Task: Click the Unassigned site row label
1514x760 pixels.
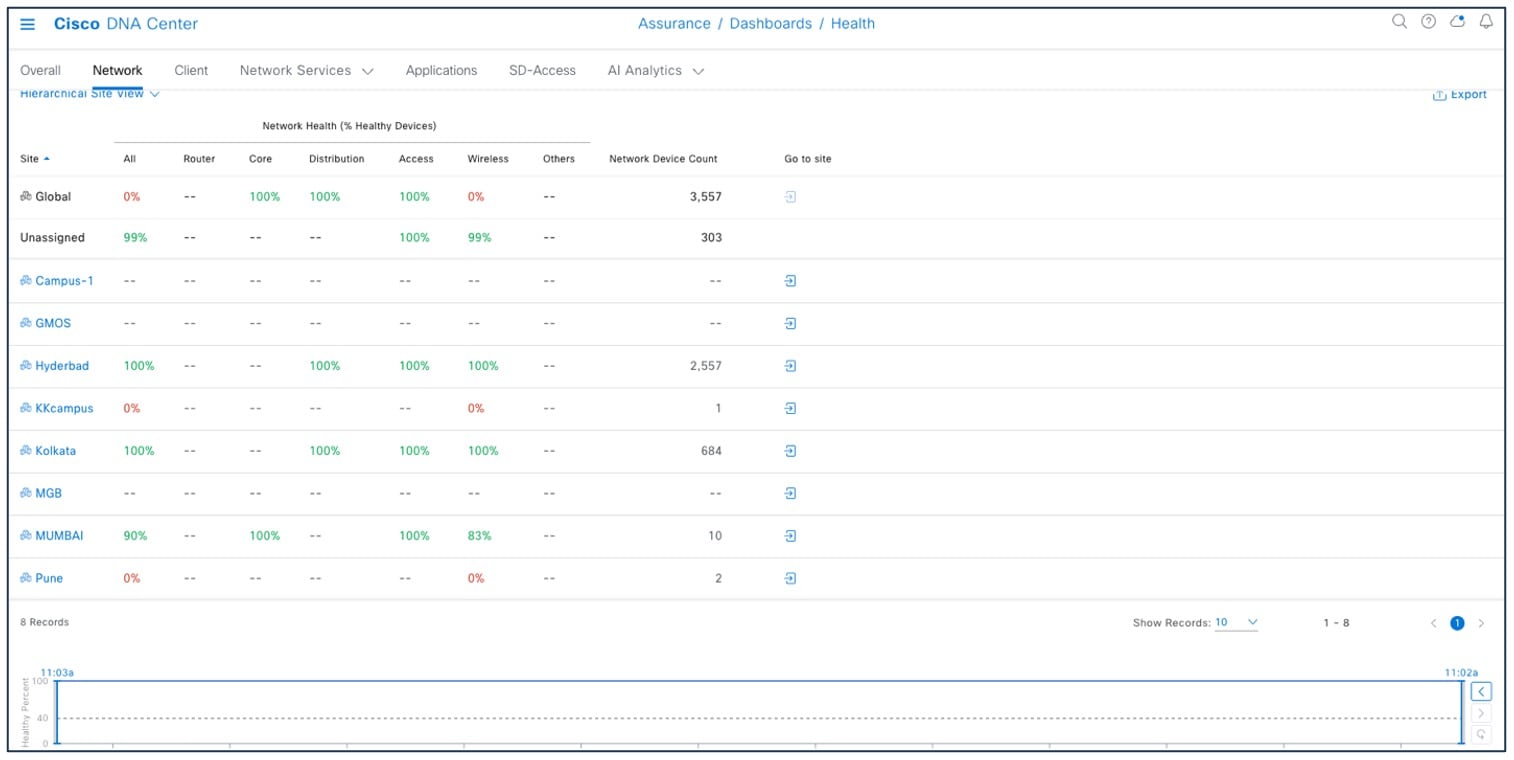Action: [x=52, y=238]
